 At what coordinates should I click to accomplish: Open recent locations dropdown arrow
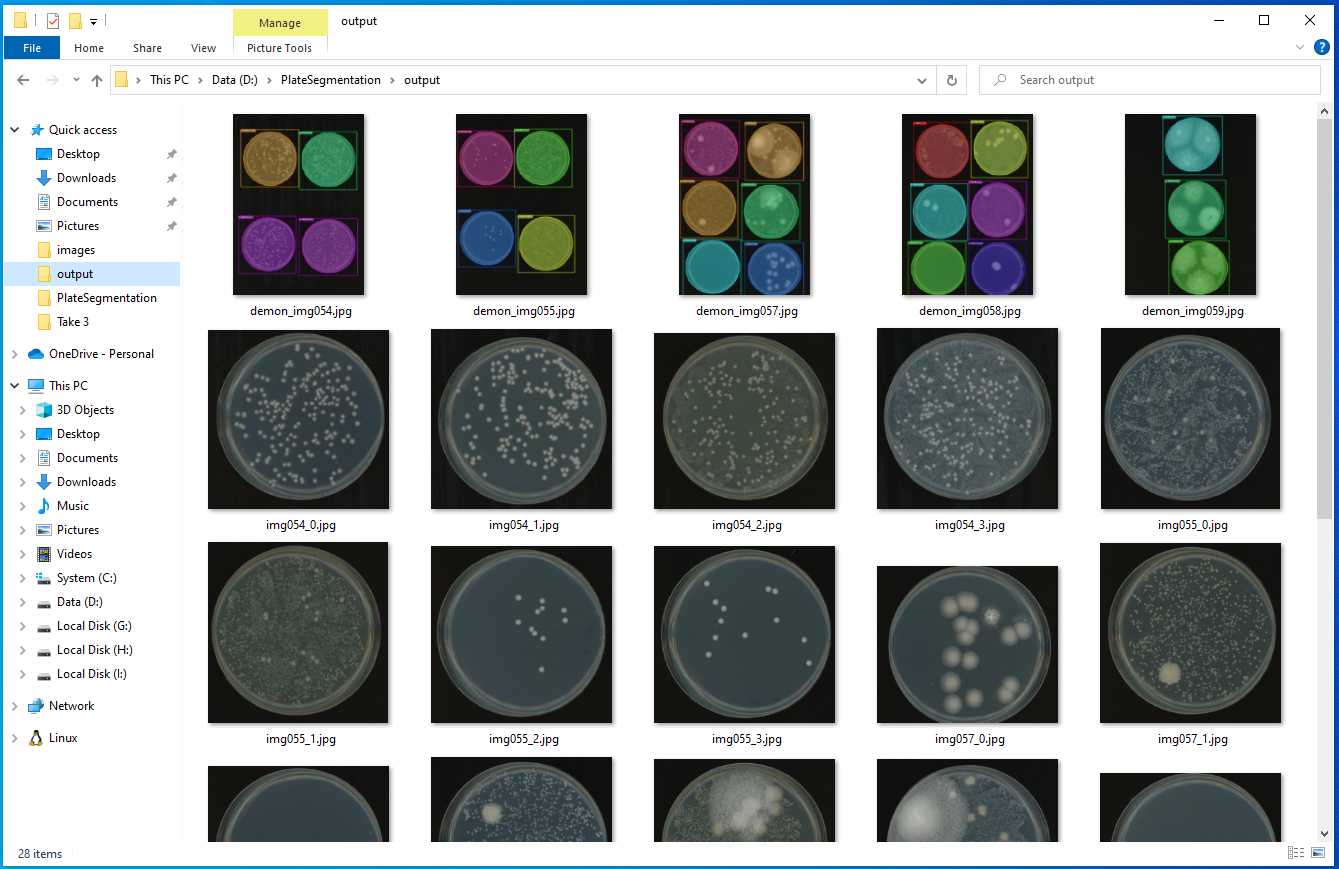point(76,80)
